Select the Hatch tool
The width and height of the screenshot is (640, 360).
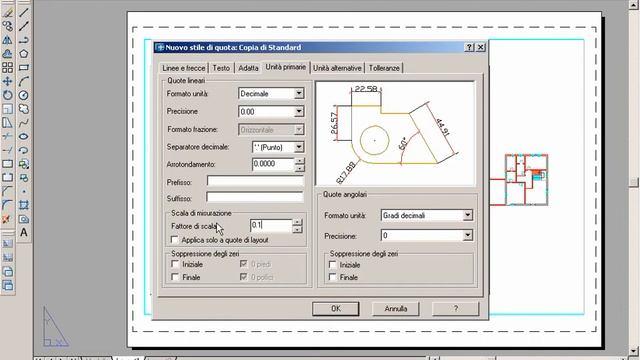point(24,205)
